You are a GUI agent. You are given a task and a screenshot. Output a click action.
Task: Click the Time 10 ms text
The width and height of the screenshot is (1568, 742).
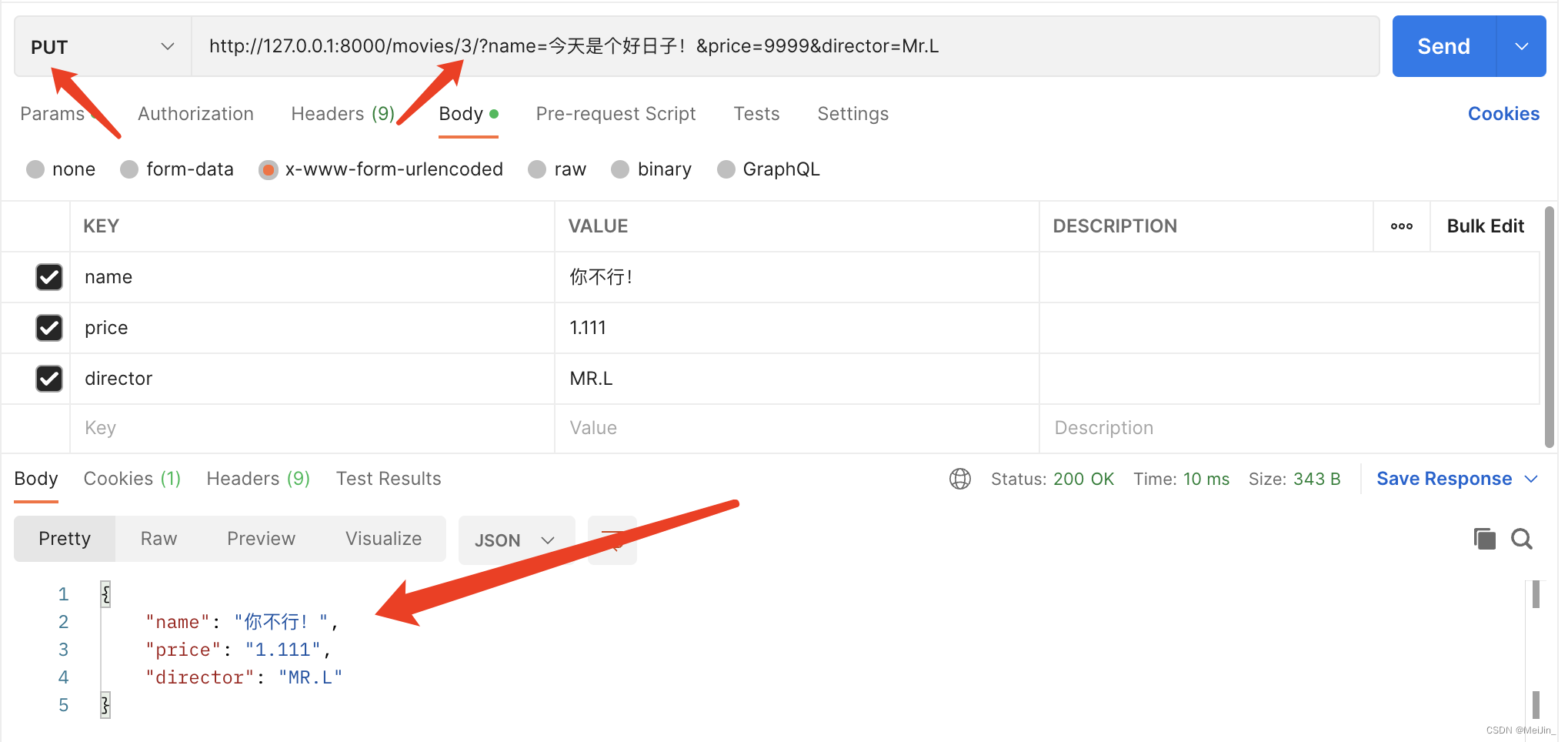pyautogui.click(x=1181, y=479)
